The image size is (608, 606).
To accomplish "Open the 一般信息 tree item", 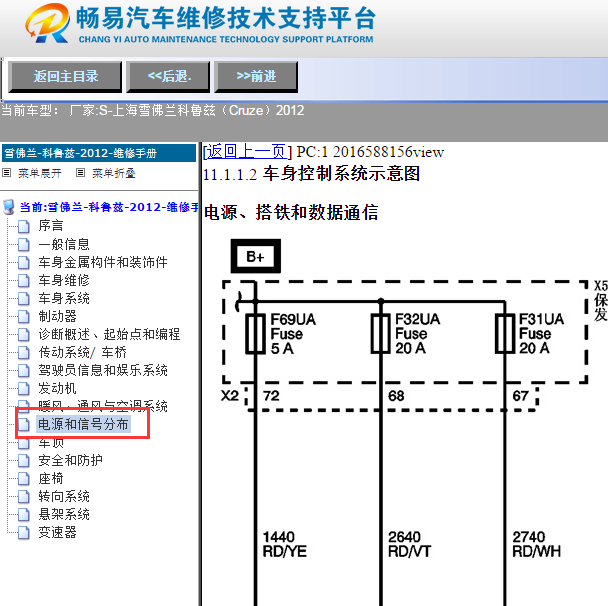I will tap(64, 244).
